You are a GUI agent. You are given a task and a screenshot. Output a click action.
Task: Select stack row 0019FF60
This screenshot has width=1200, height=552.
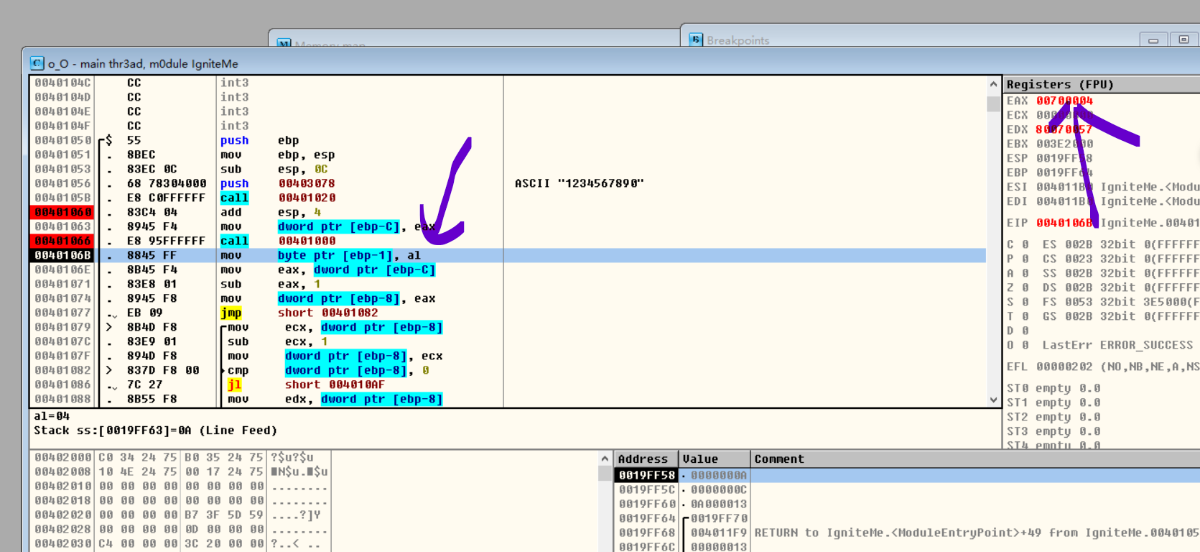(907, 504)
